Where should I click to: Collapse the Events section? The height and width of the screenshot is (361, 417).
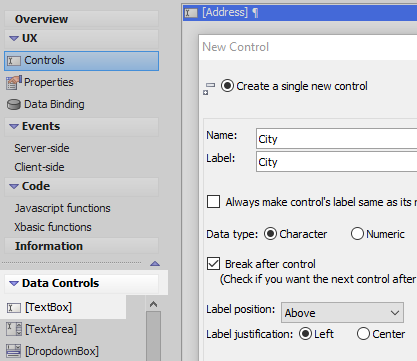(x=14, y=127)
